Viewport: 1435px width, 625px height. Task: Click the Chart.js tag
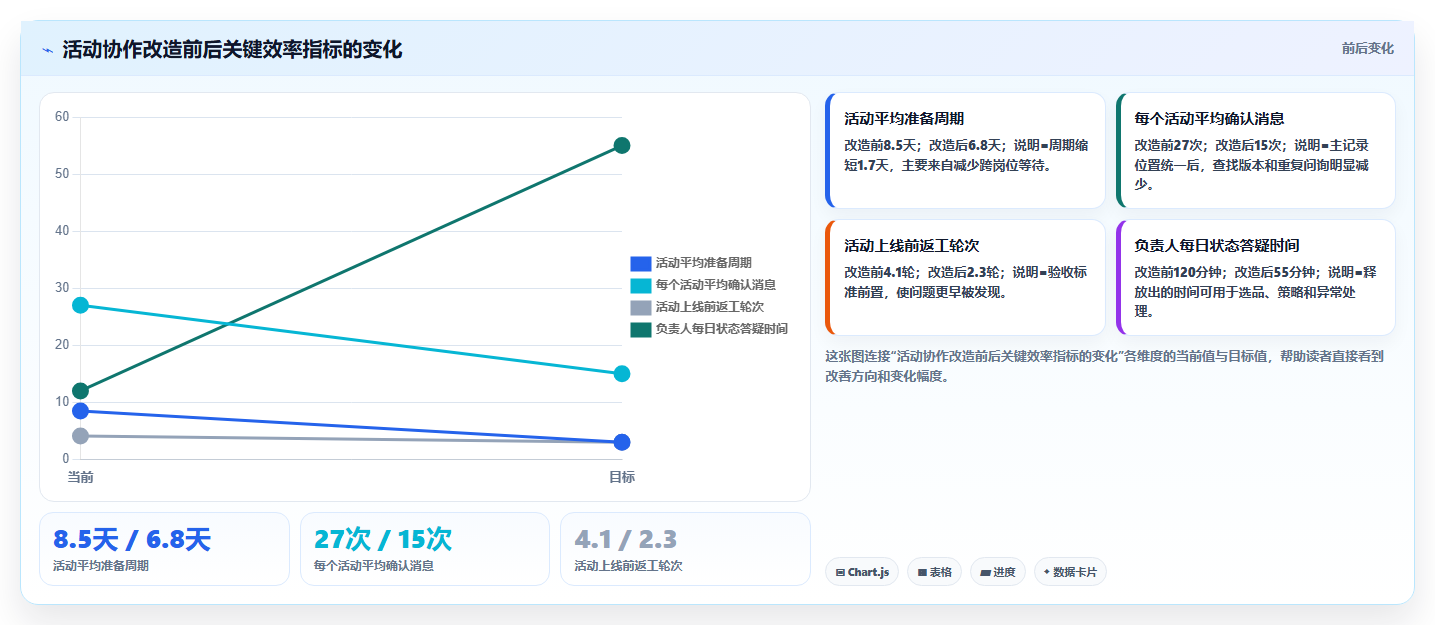tap(862, 572)
